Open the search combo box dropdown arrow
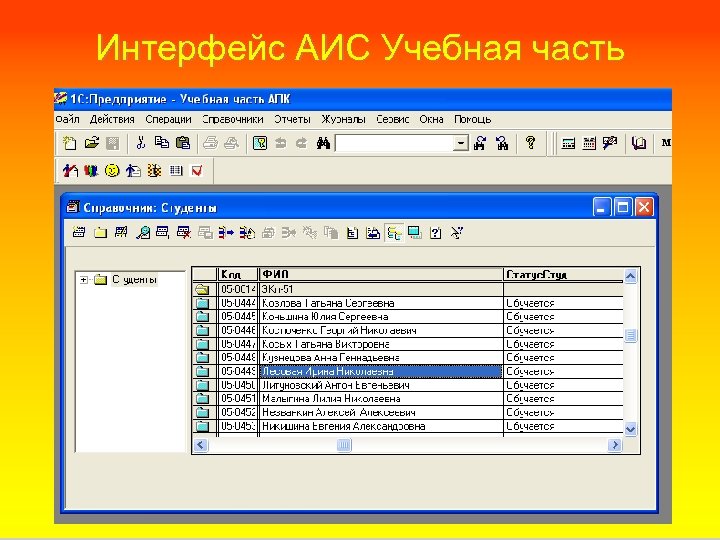 461,143
